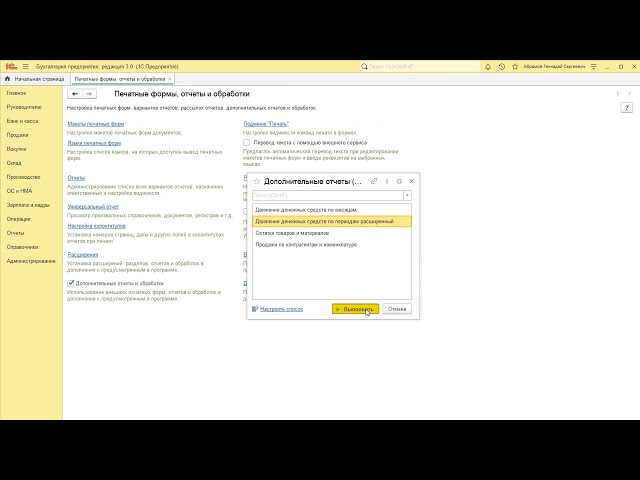Open service settings icon next to user name
The width and height of the screenshot is (640, 480).
tap(594, 66)
